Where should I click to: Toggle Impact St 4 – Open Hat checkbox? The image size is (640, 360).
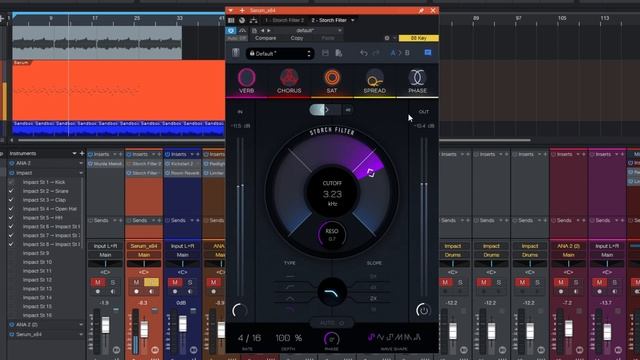(x=11, y=209)
